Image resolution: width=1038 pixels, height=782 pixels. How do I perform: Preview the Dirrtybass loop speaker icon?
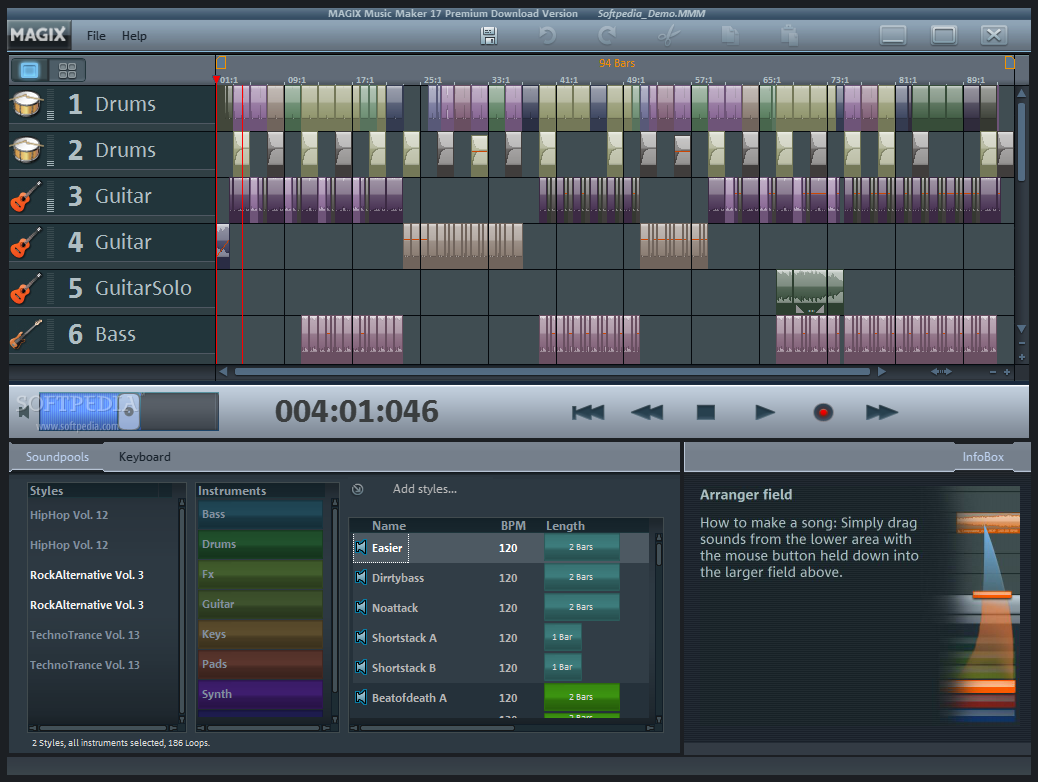pyautogui.click(x=361, y=577)
